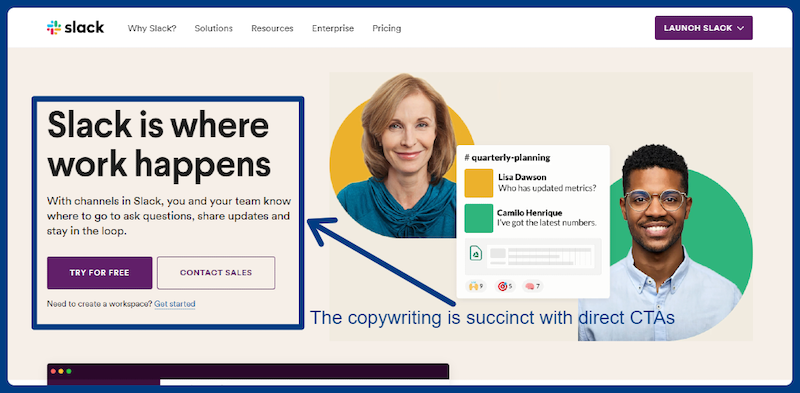
Task: Expand the Launch Slack dropdown chevron
Action: tap(741, 28)
